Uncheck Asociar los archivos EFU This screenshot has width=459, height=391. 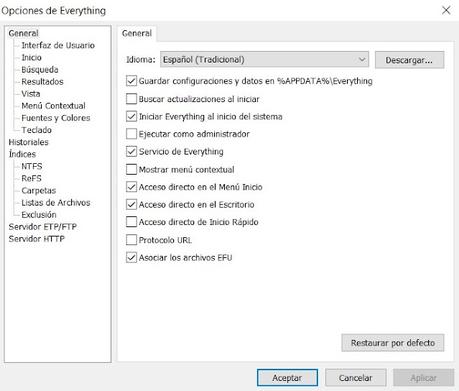click(x=131, y=257)
